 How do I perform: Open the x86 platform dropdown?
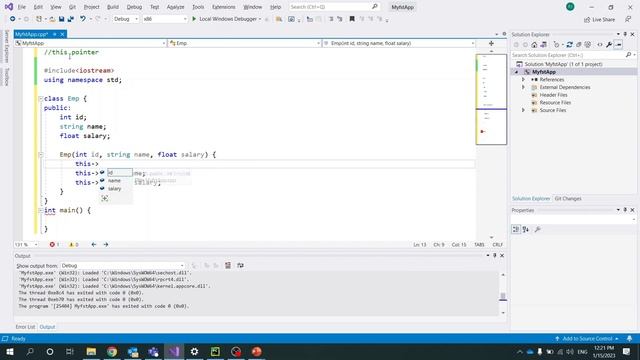pyautogui.click(x=164, y=19)
